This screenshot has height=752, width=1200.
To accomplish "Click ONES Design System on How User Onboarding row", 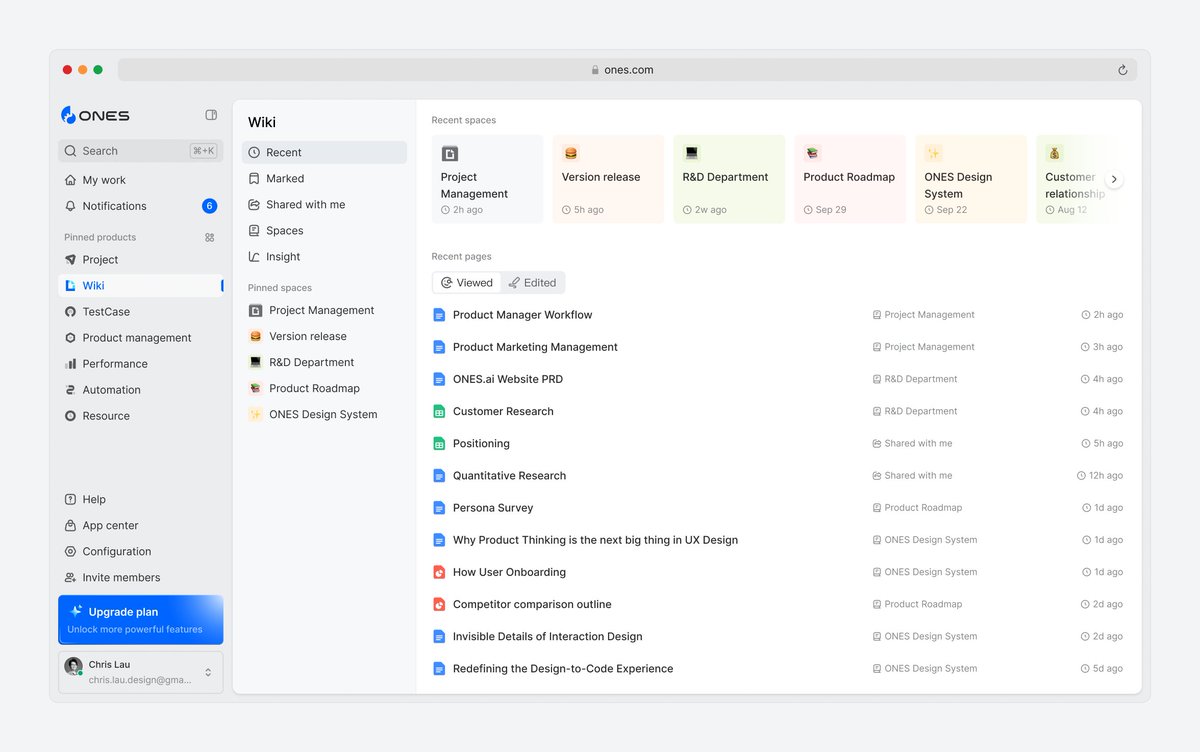I will (925, 572).
